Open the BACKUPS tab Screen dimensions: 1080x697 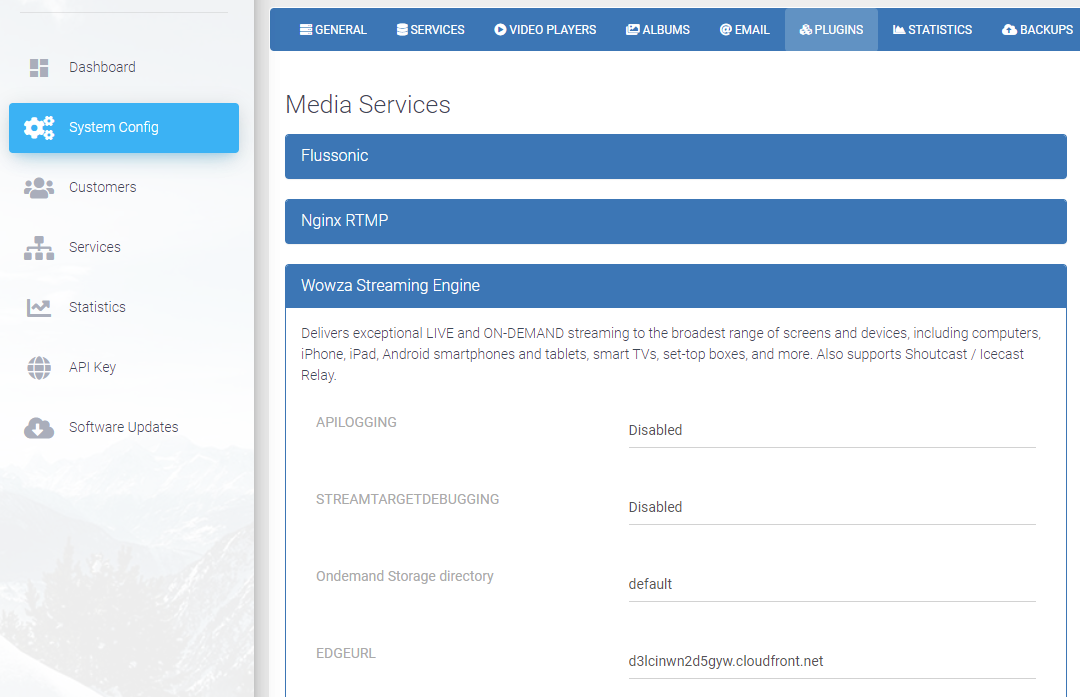(1037, 30)
